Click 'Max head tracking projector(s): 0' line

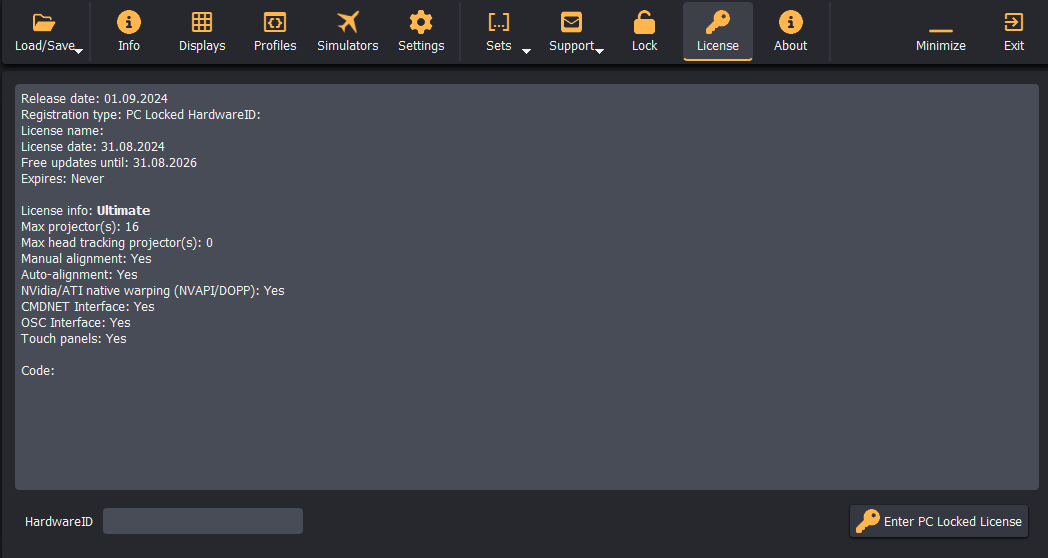click(117, 243)
